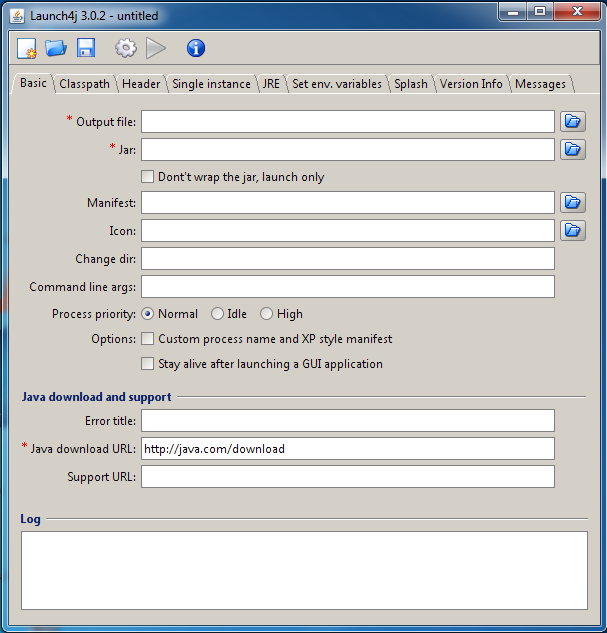Viewport: 607px width, 633px height.
Task: Open an existing configuration file
Action: (x=56, y=48)
